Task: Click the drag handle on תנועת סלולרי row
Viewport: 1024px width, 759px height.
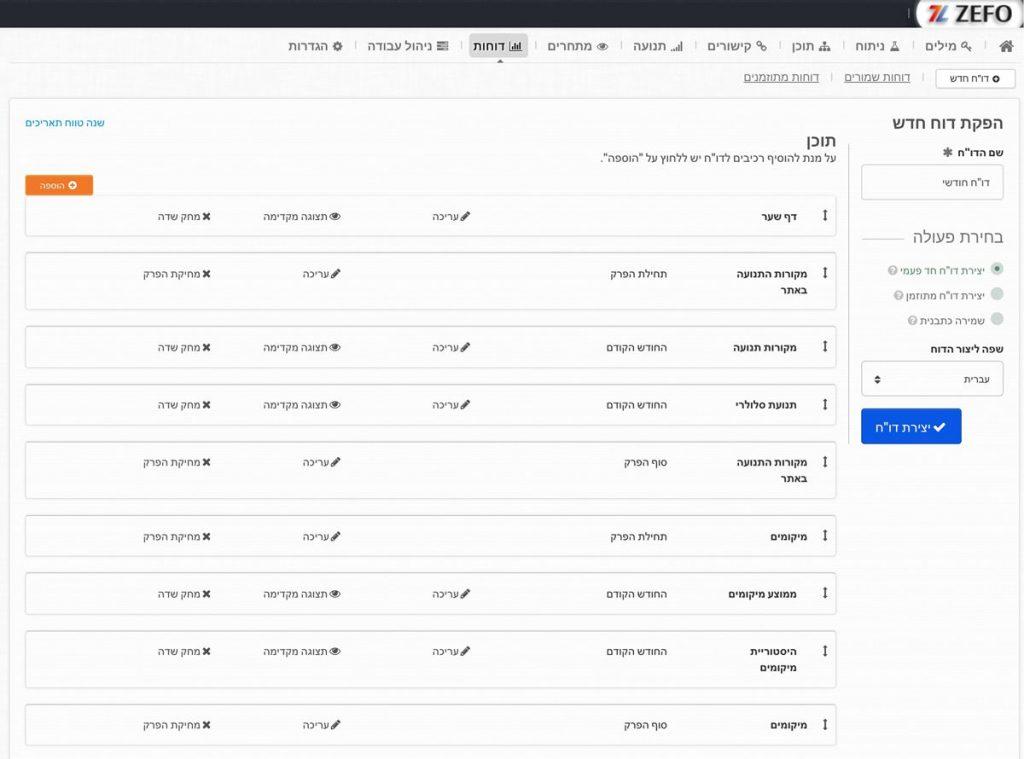Action: point(825,405)
